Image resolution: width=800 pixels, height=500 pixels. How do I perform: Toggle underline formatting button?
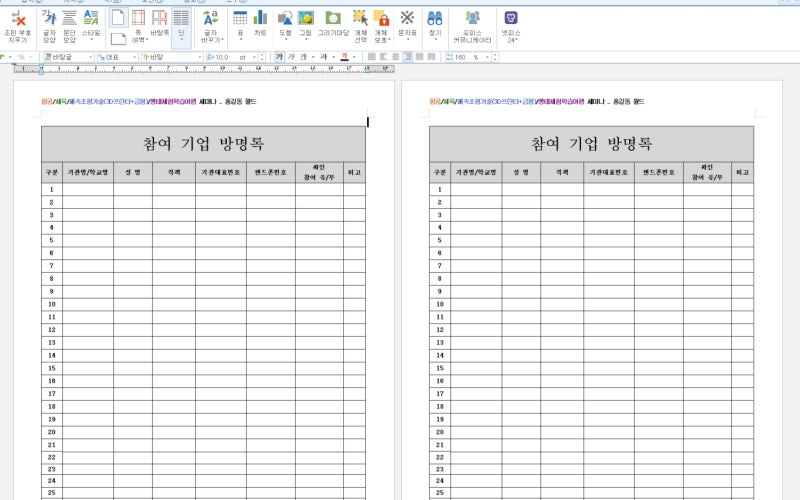coord(303,57)
